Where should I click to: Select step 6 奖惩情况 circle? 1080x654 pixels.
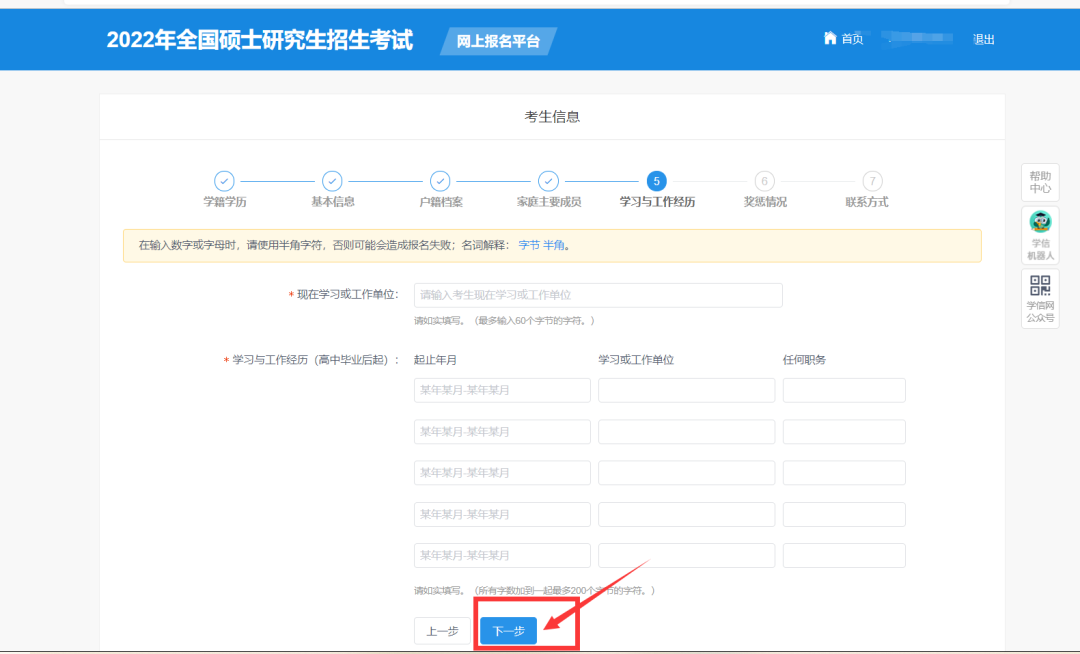tap(764, 181)
